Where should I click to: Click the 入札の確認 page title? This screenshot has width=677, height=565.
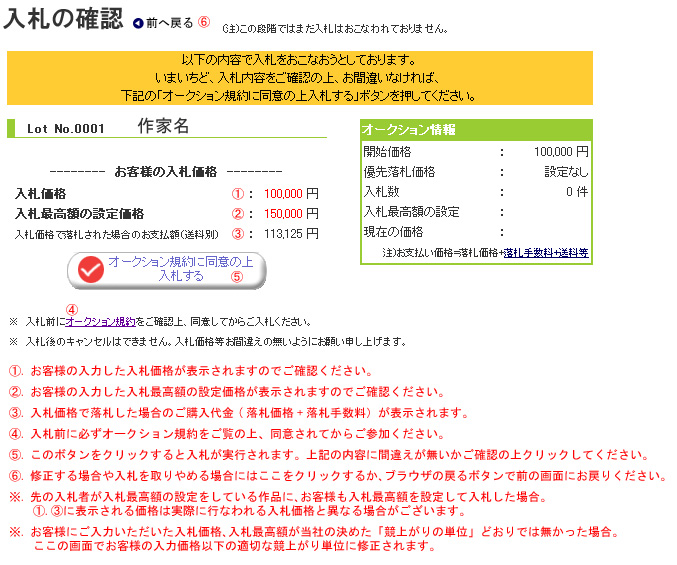(64, 20)
